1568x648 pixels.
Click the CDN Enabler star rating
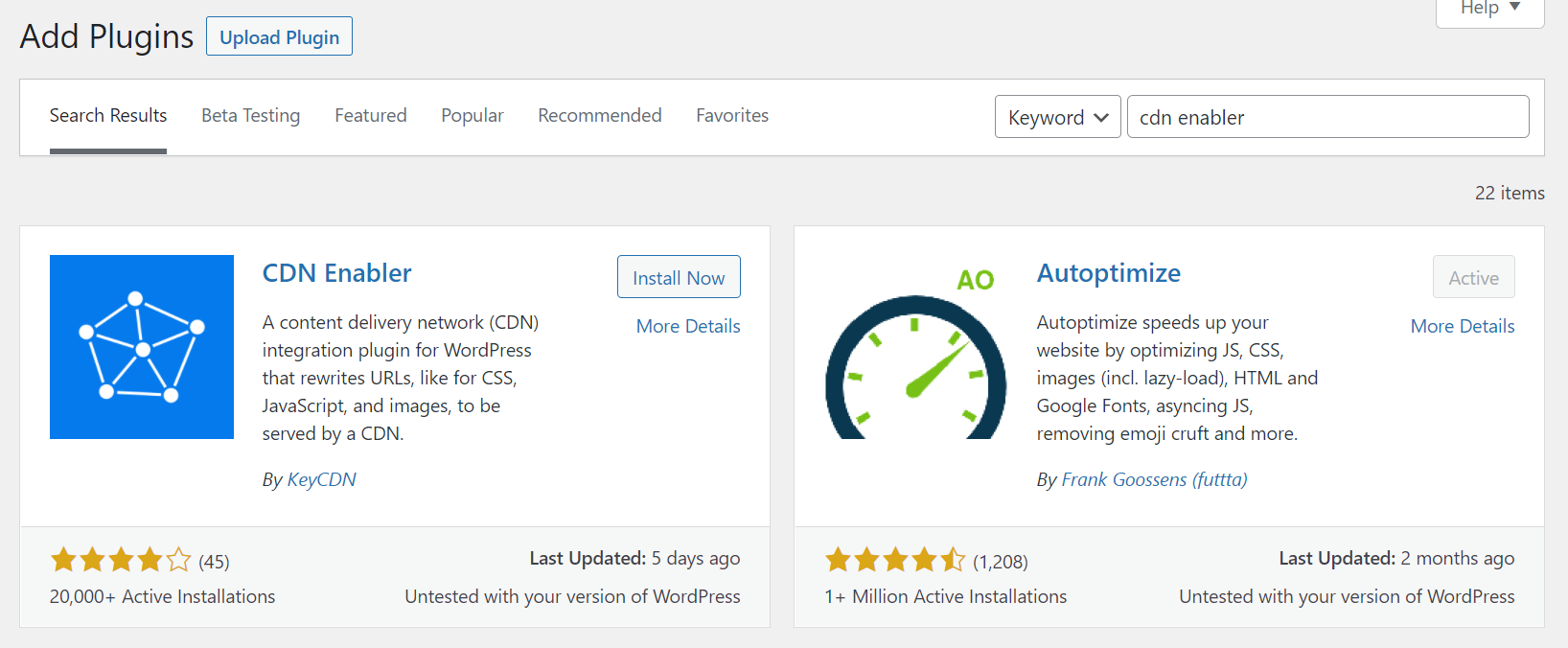point(122,560)
